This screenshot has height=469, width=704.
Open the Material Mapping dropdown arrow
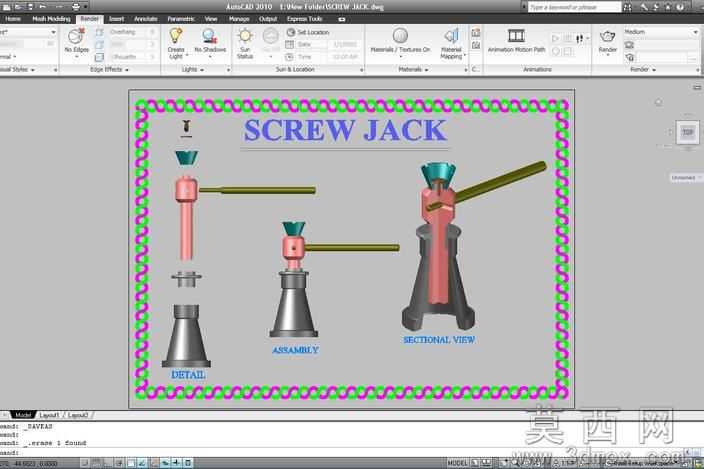click(465, 56)
